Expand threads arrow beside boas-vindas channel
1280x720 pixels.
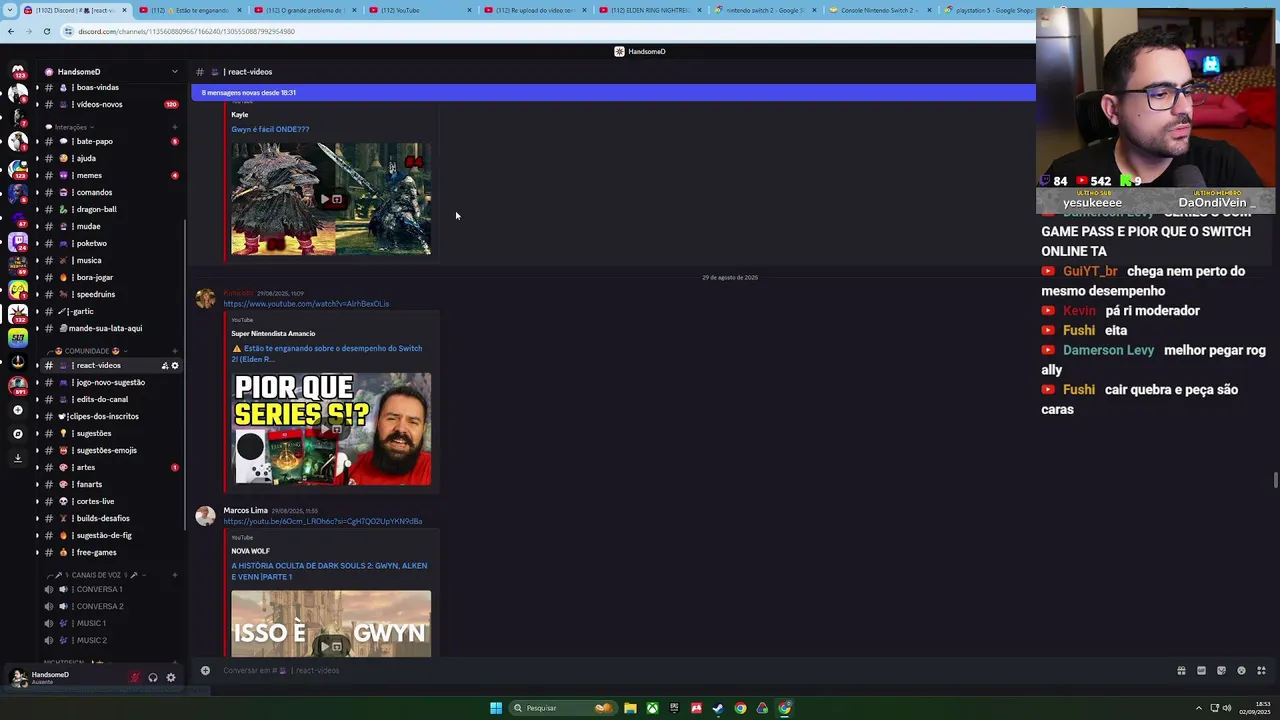pos(37,87)
